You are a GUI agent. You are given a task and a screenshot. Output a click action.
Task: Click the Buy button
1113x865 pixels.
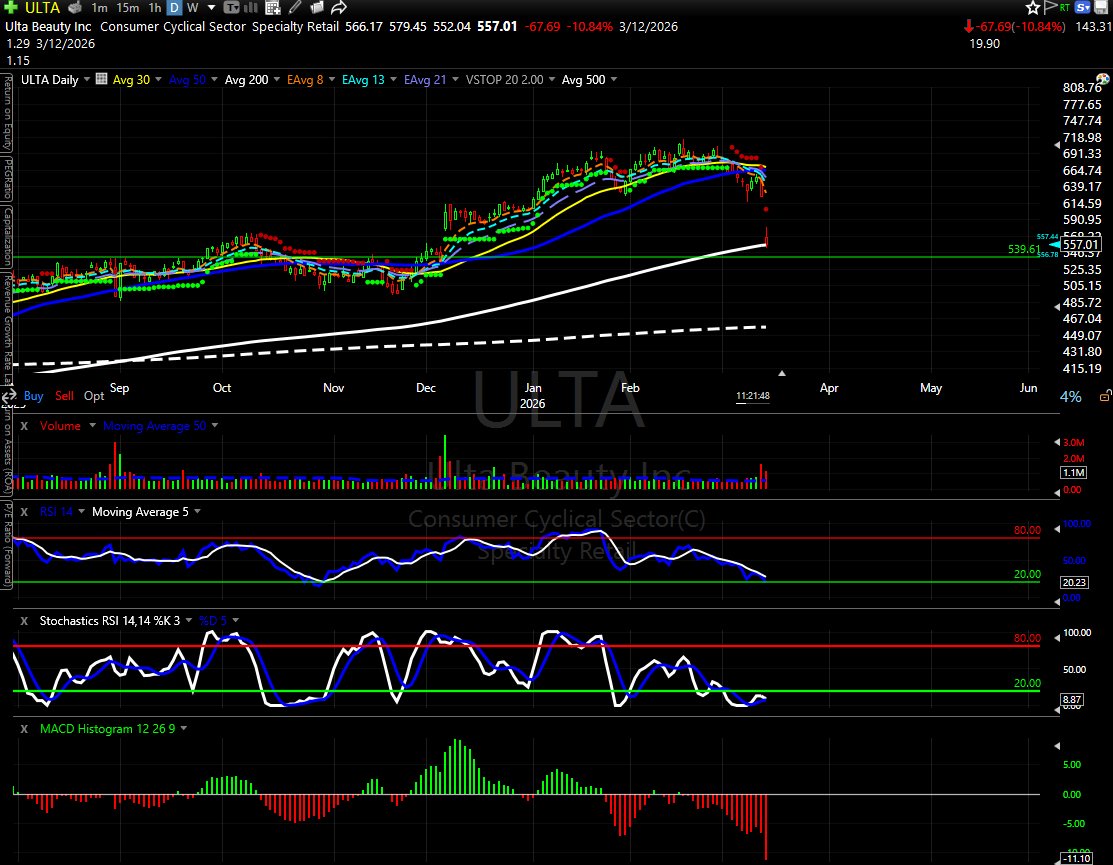33,396
